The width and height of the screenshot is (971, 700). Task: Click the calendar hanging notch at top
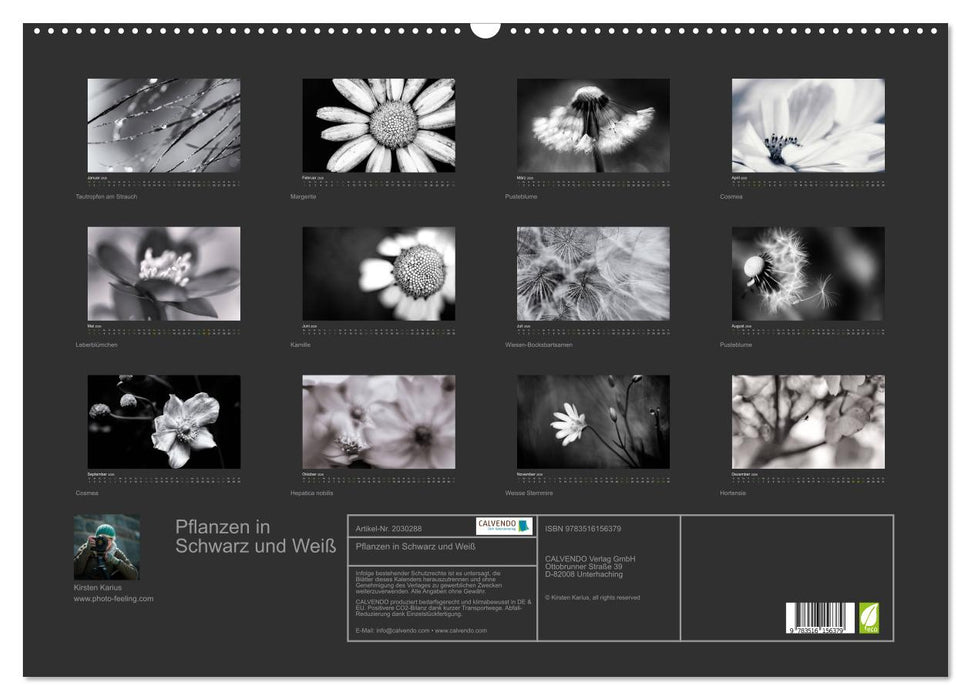485,29
